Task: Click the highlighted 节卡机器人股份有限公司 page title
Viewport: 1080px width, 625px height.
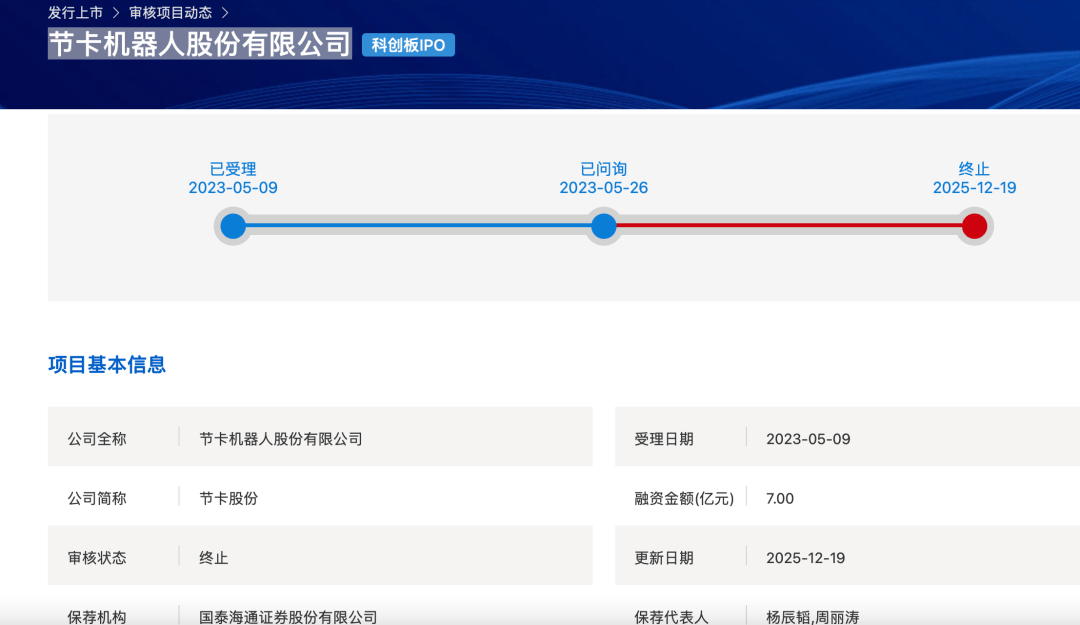Action: [200, 44]
